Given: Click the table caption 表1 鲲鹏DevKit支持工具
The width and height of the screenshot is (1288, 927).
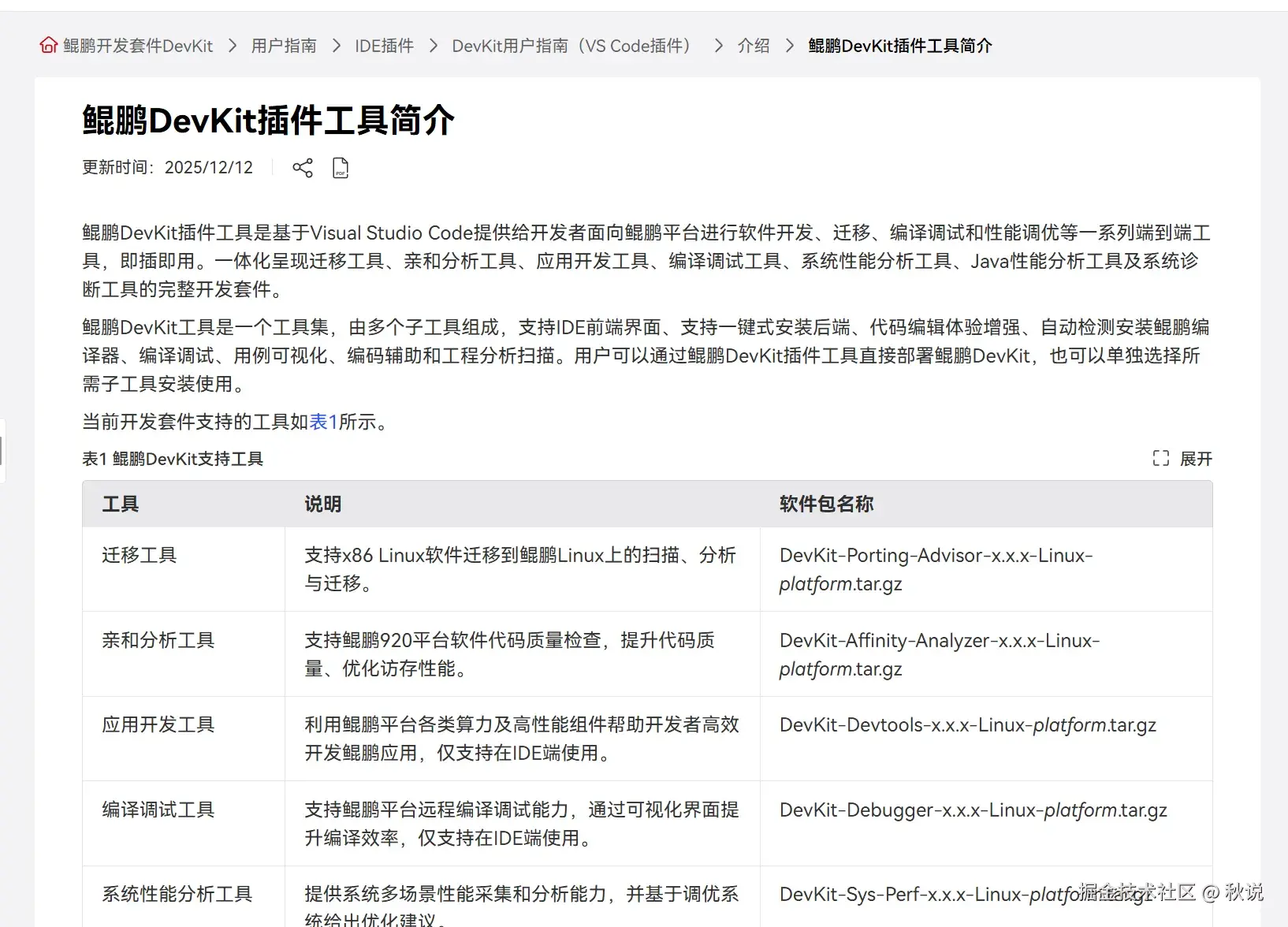Looking at the screenshot, I should point(173,459).
